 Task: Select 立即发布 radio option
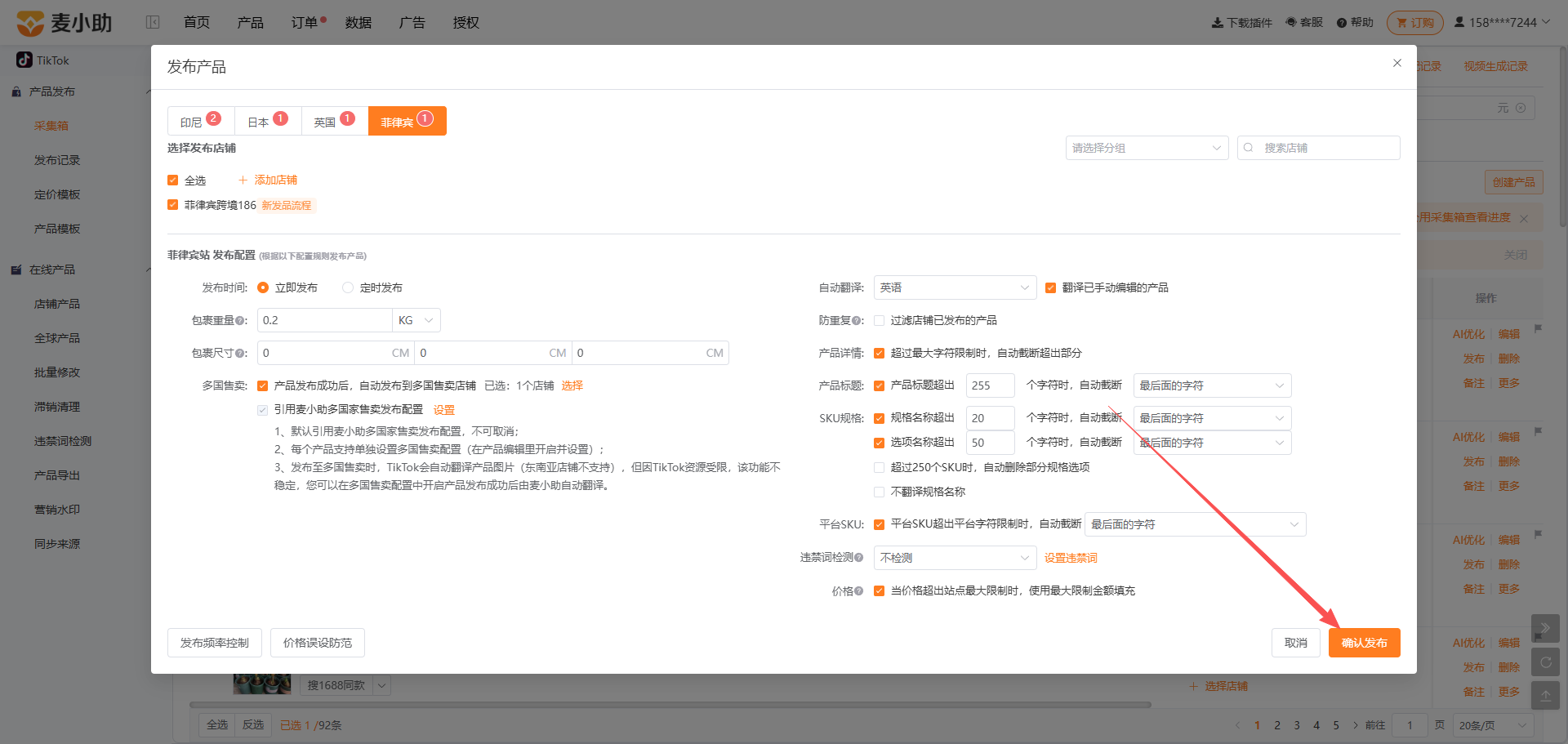click(263, 287)
